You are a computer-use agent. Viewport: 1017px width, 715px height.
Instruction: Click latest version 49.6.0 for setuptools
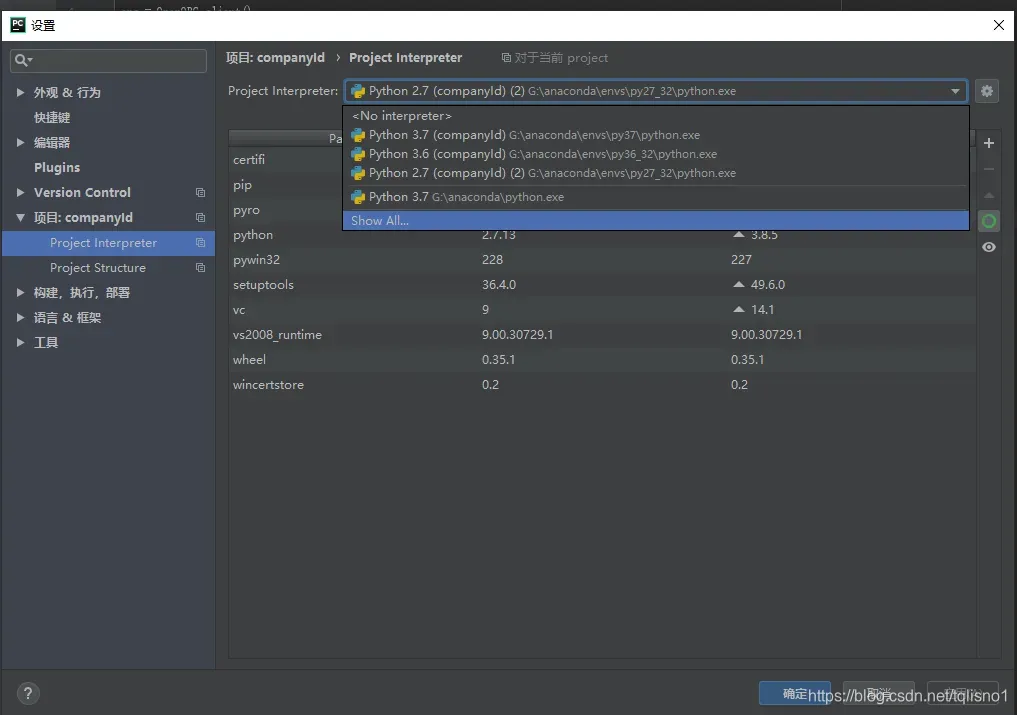pos(767,285)
